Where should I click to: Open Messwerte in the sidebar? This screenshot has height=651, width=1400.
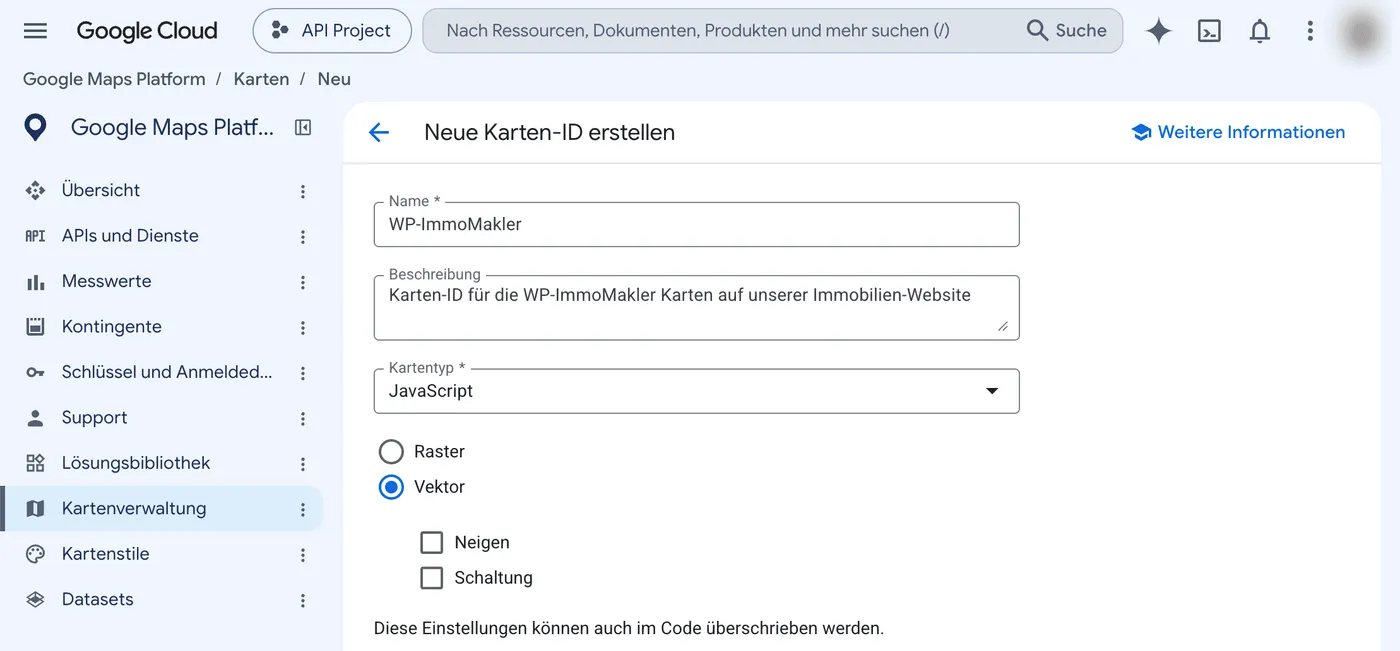click(107, 281)
